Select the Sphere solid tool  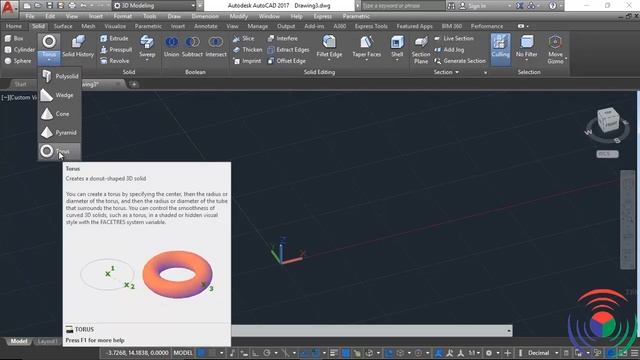point(18,61)
